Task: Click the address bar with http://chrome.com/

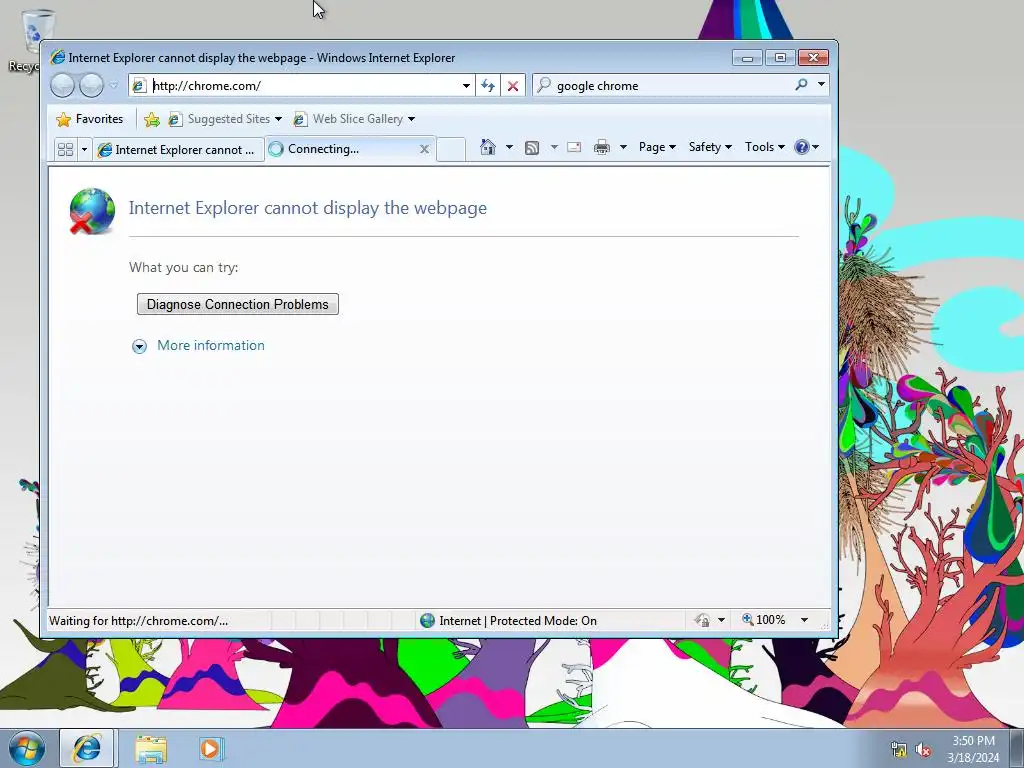Action: coord(300,86)
